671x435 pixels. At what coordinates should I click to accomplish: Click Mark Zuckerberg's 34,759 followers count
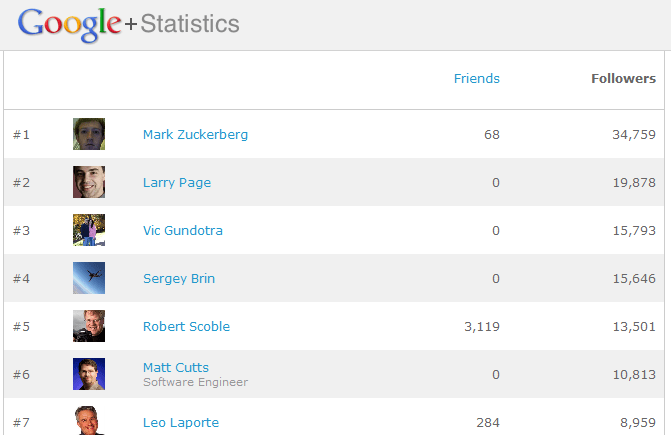click(x=633, y=134)
